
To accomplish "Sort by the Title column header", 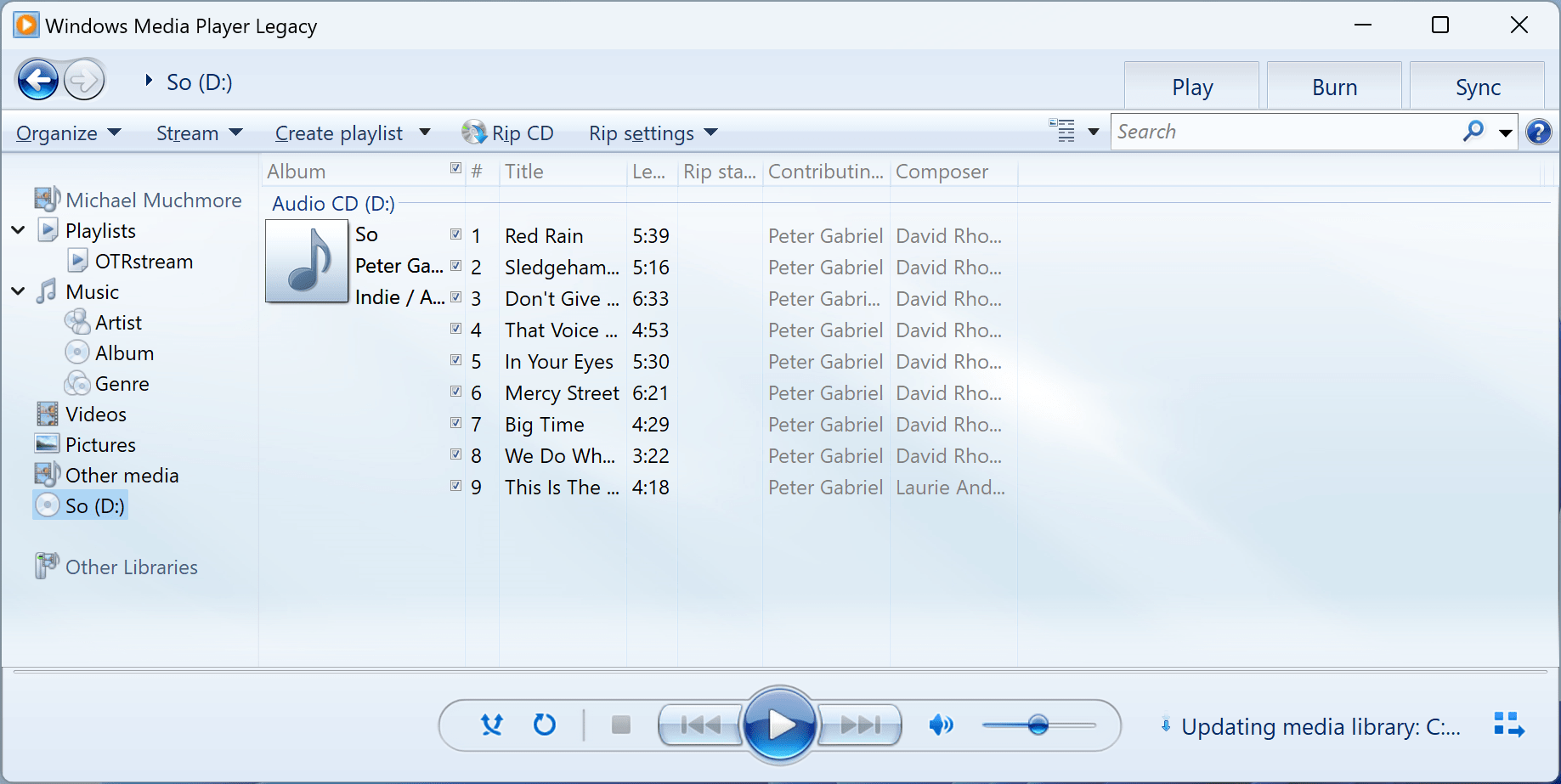I will (563, 172).
